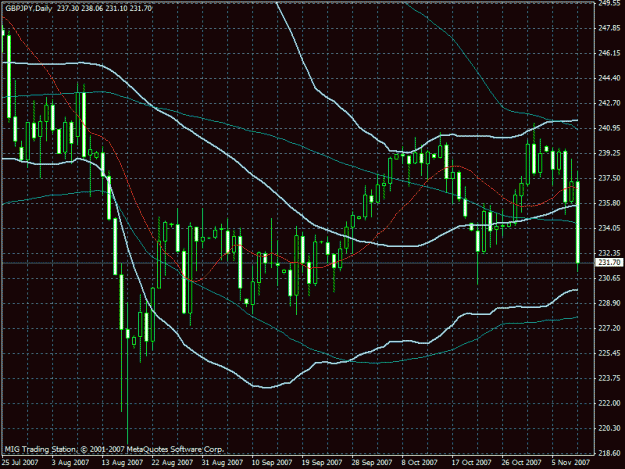Image resolution: width=625 pixels, height=469 pixels.
Task: Click the 246.15 price axis label
Action: 610,53
